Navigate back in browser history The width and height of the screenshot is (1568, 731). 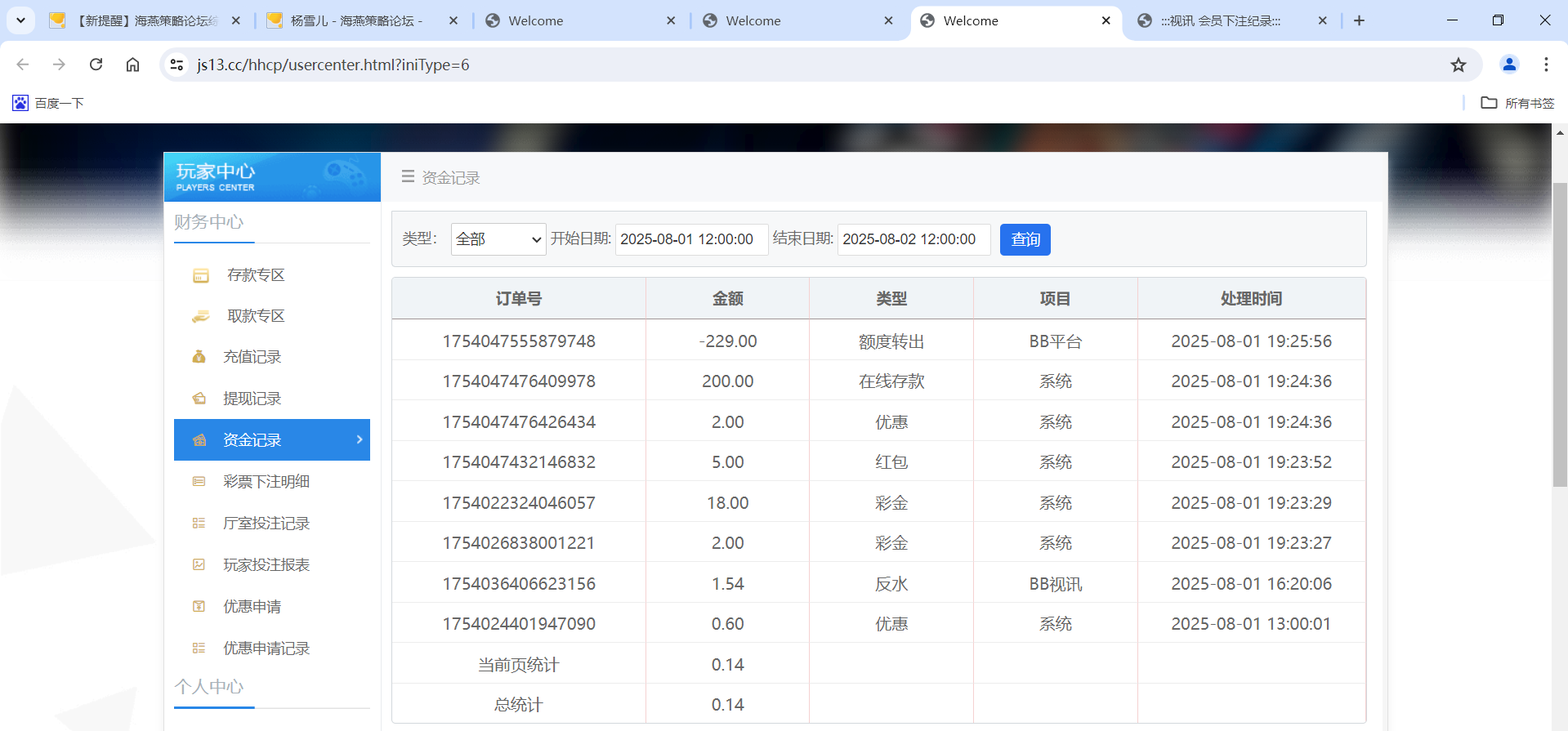point(23,65)
